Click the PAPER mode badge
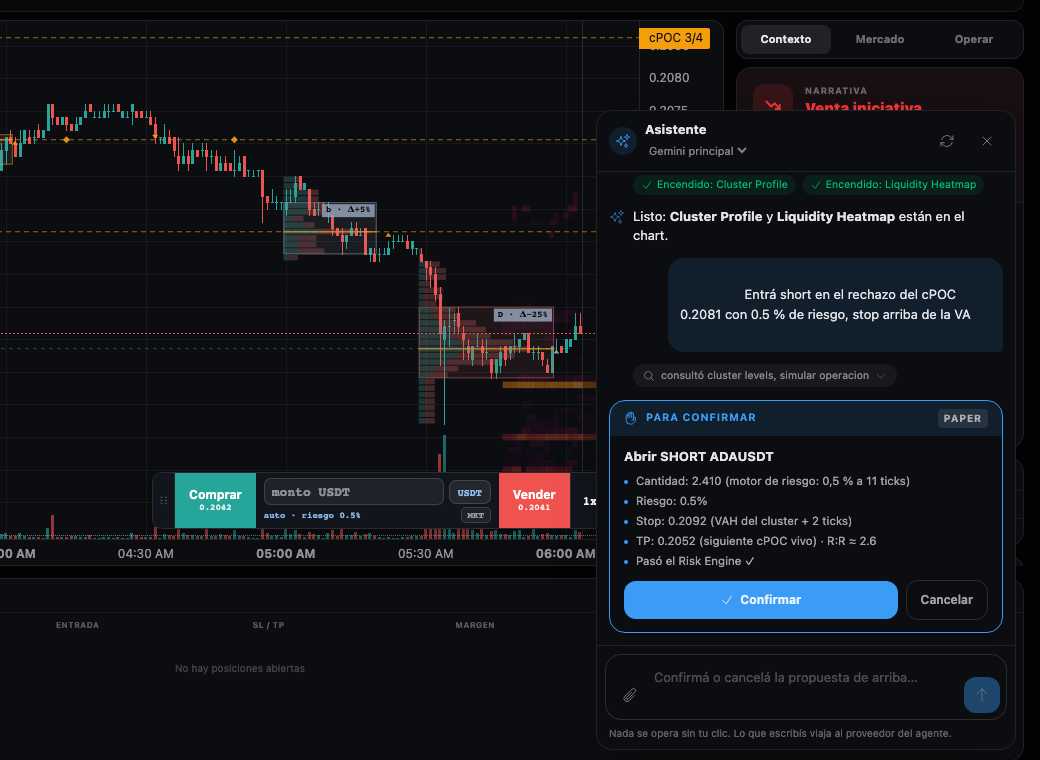This screenshot has width=1040, height=760. (x=962, y=418)
